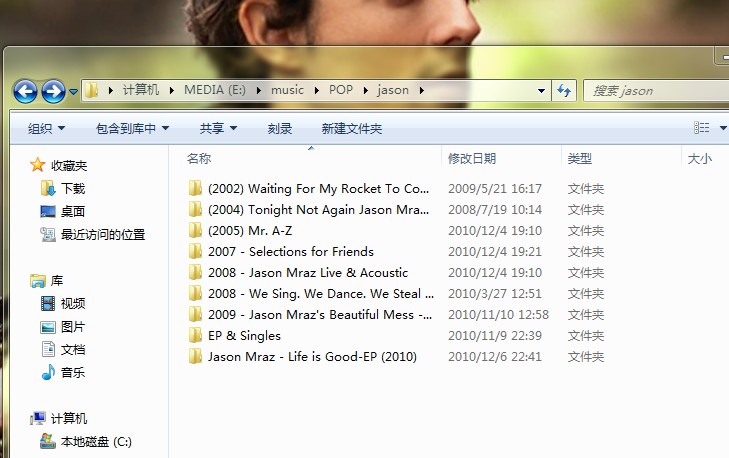Open the address bar history dropdown
Image resolution: width=729 pixels, height=458 pixels.
[x=541, y=91]
